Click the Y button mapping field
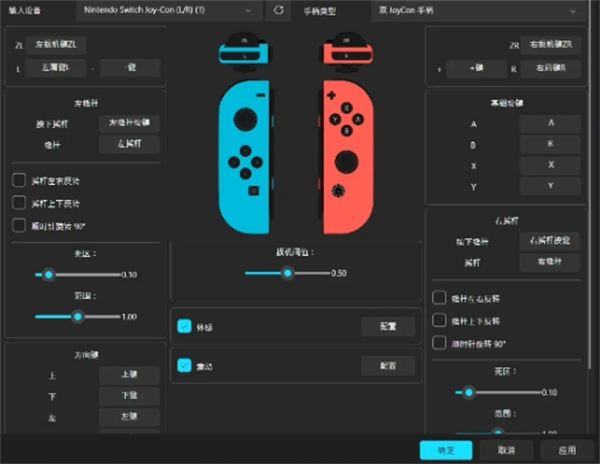 550,186
